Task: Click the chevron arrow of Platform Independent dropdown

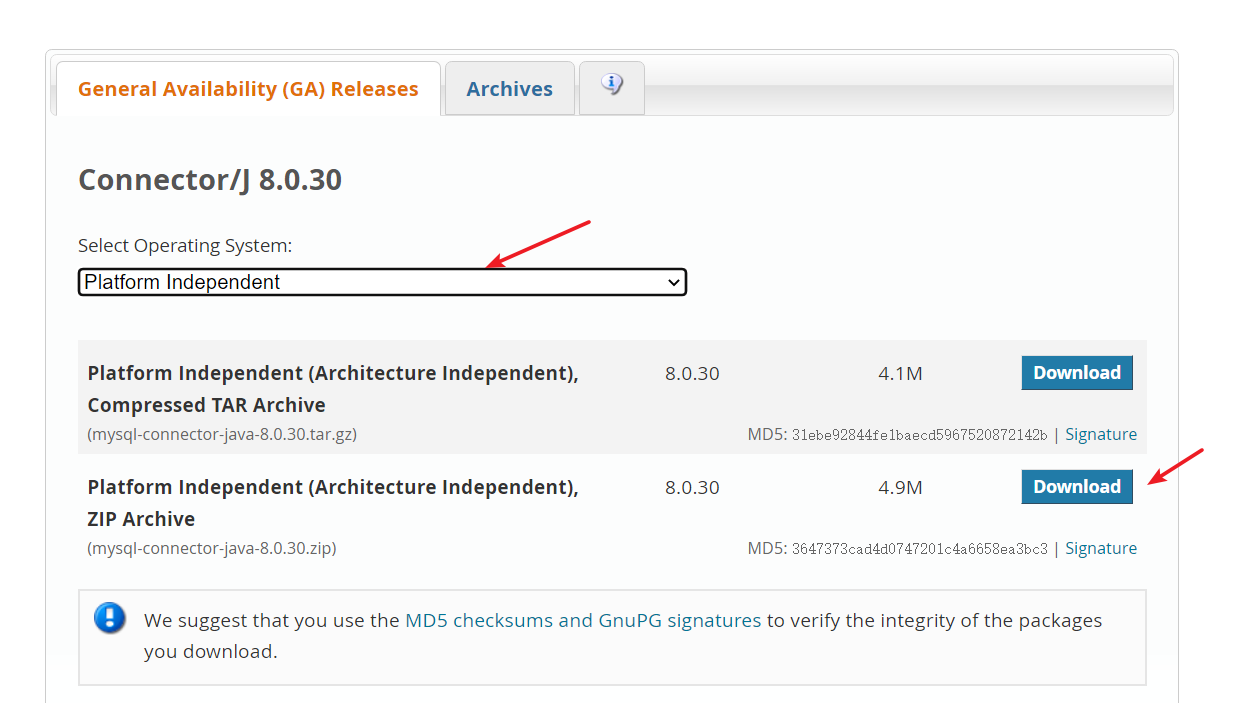Action: point(674,283)
